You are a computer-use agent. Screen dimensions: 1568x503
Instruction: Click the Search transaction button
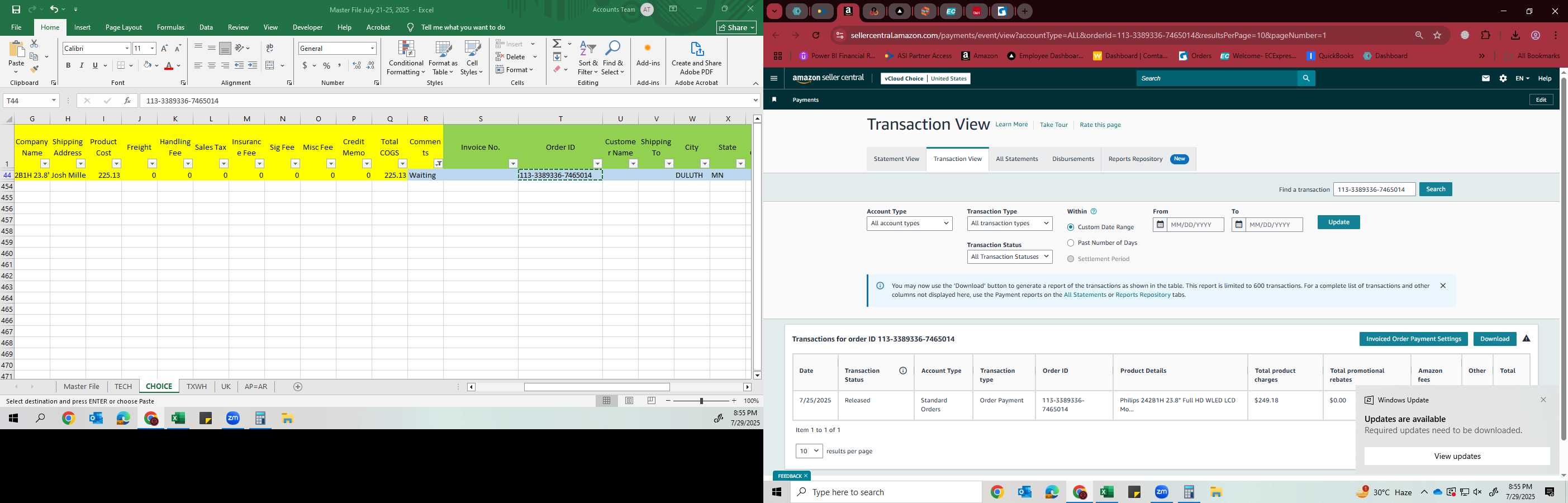(1436, 189)
